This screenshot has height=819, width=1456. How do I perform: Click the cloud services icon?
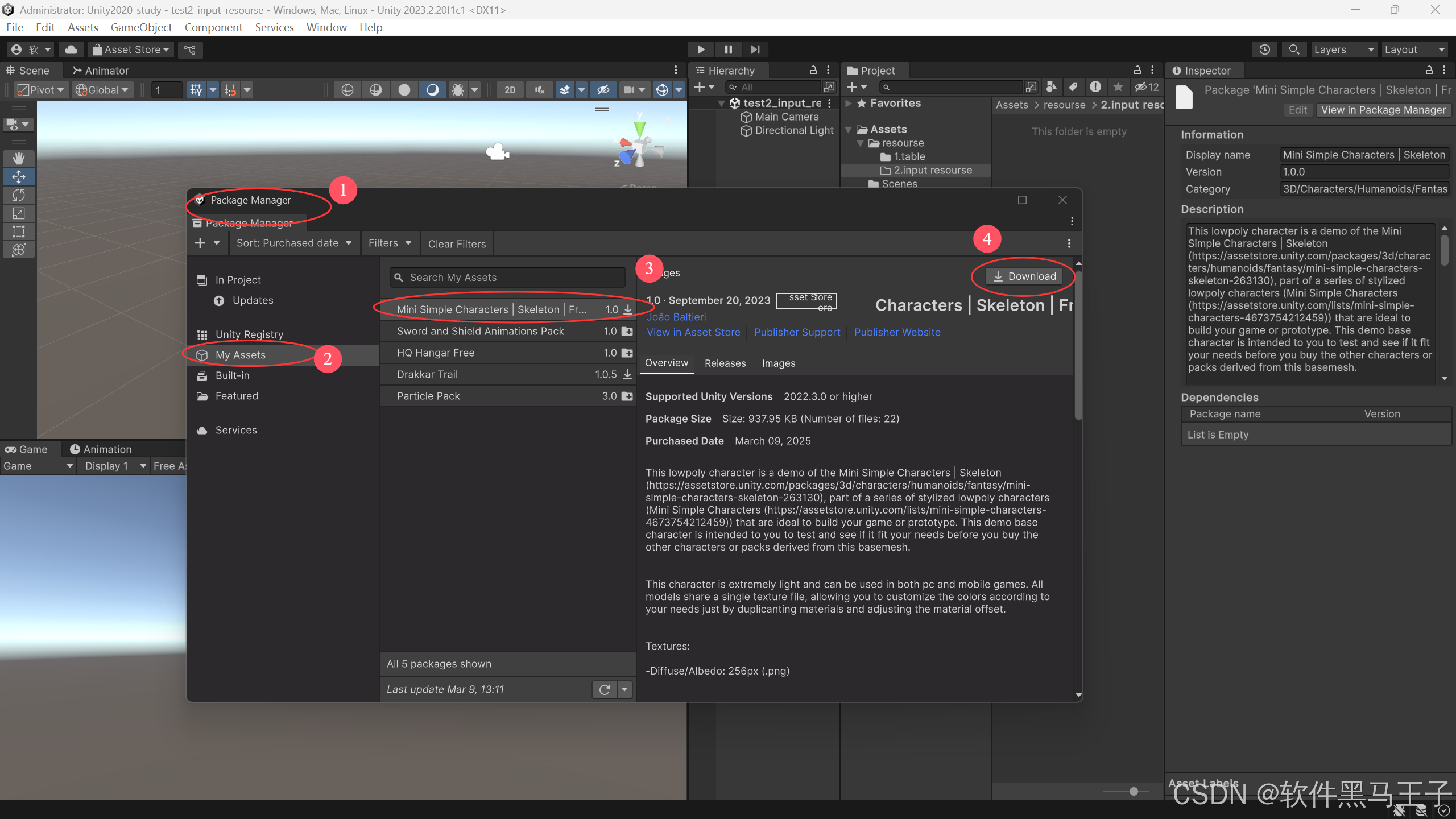point(71,49)
